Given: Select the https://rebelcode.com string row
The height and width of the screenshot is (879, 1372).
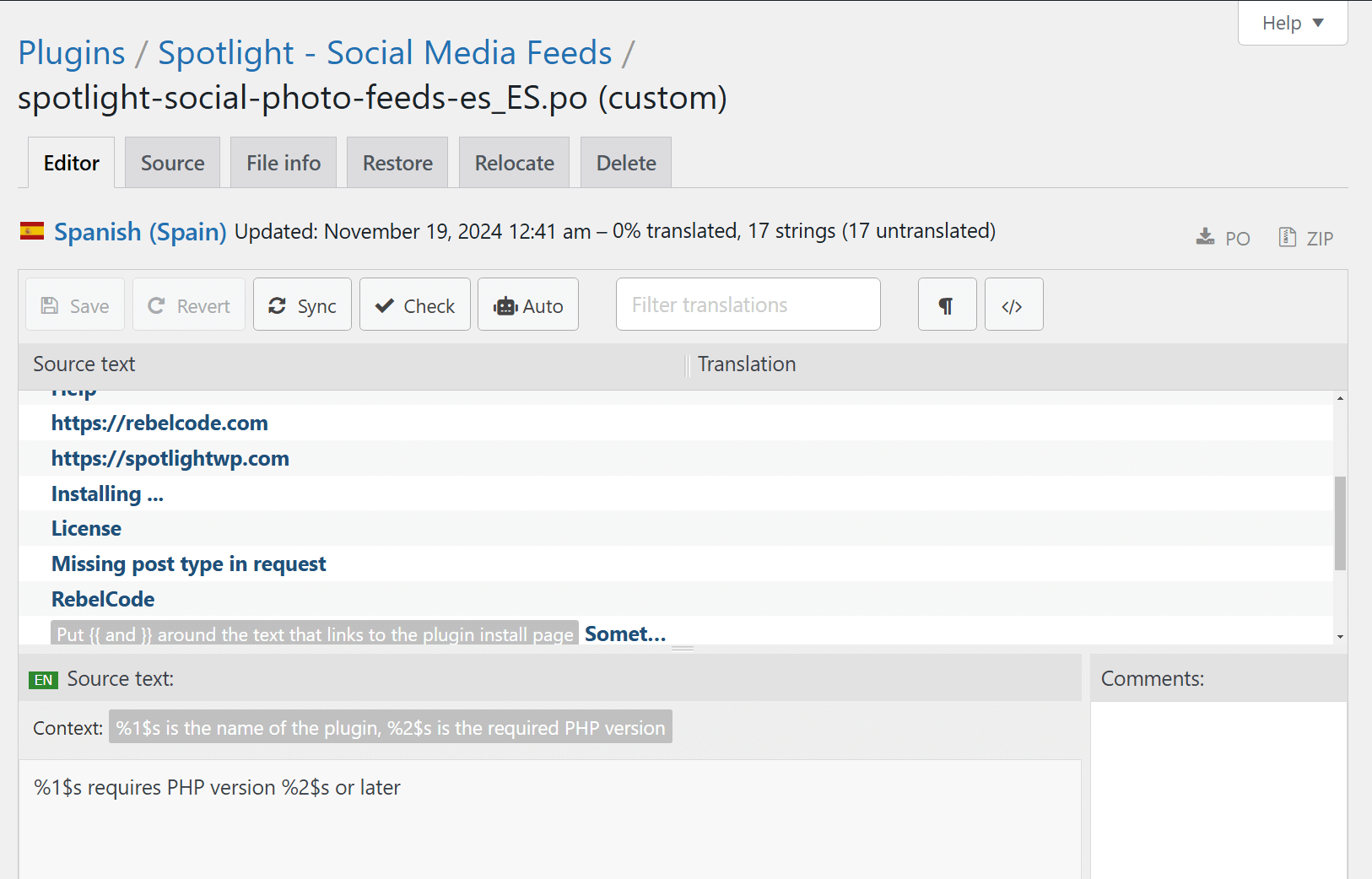Looking at the screenshot, I should pos(676,423).
